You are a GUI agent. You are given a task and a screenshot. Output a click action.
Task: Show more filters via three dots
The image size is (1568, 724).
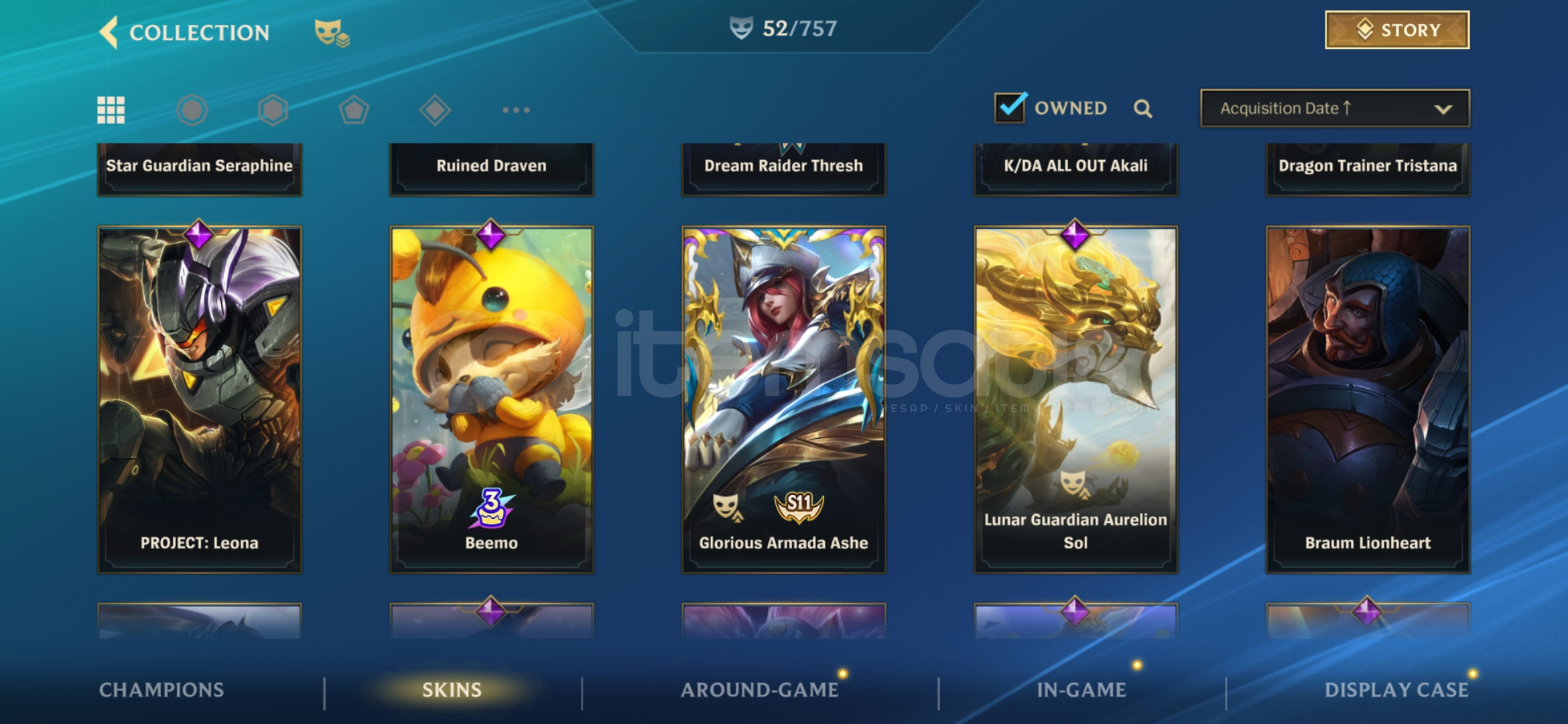point(516,110)
